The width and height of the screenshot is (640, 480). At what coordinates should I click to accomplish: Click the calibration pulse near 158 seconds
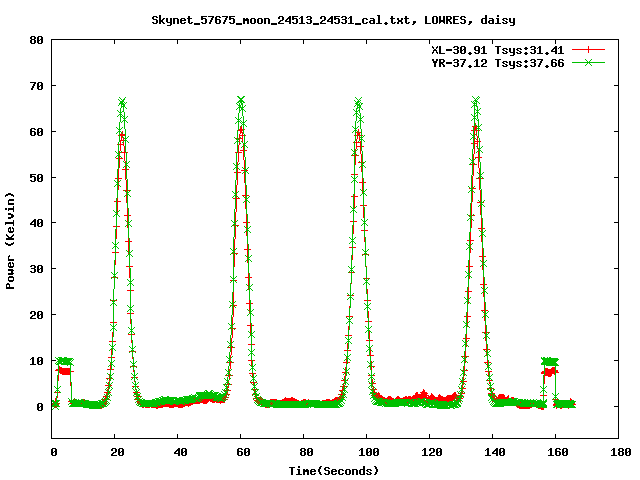550,366
